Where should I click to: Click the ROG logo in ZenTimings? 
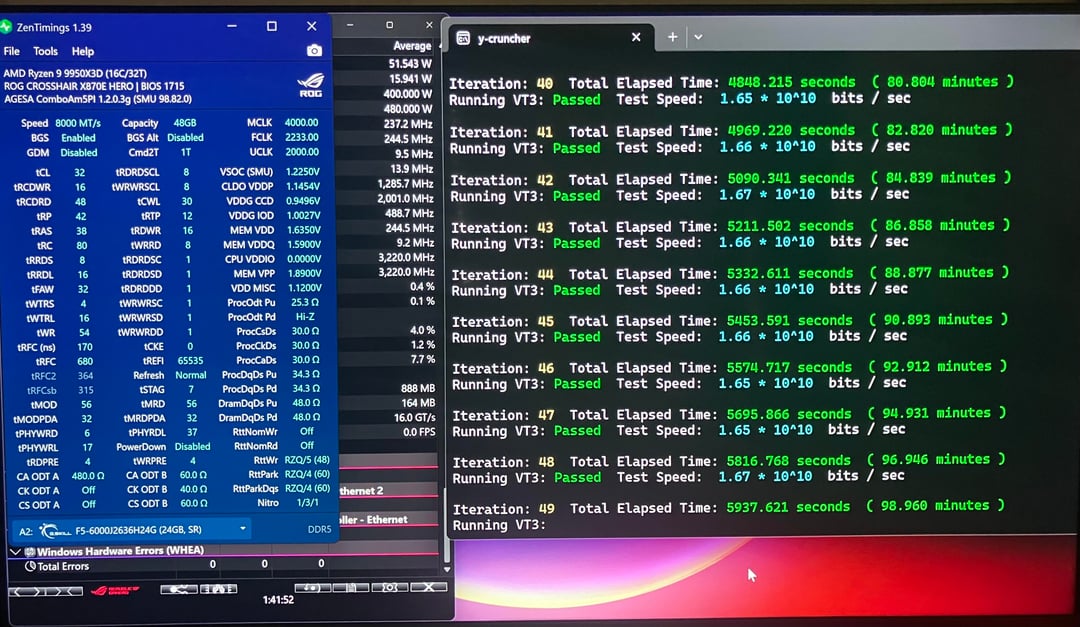(311, 85)
